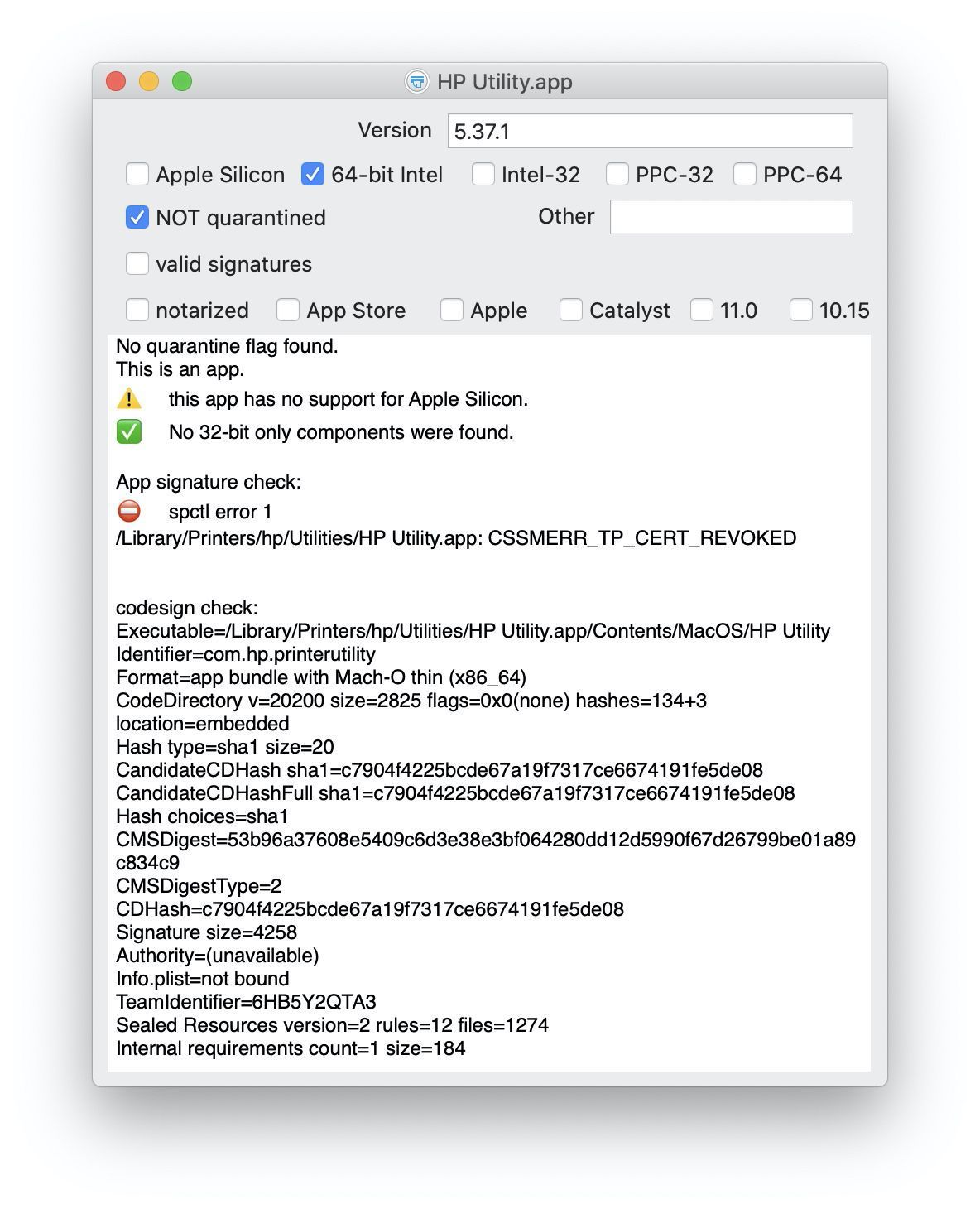Image resolution: width=980 pixels, height=1209 pixels.
Task: Click the Identifier=com.hp.printerutility line
Action: (246, 654)
